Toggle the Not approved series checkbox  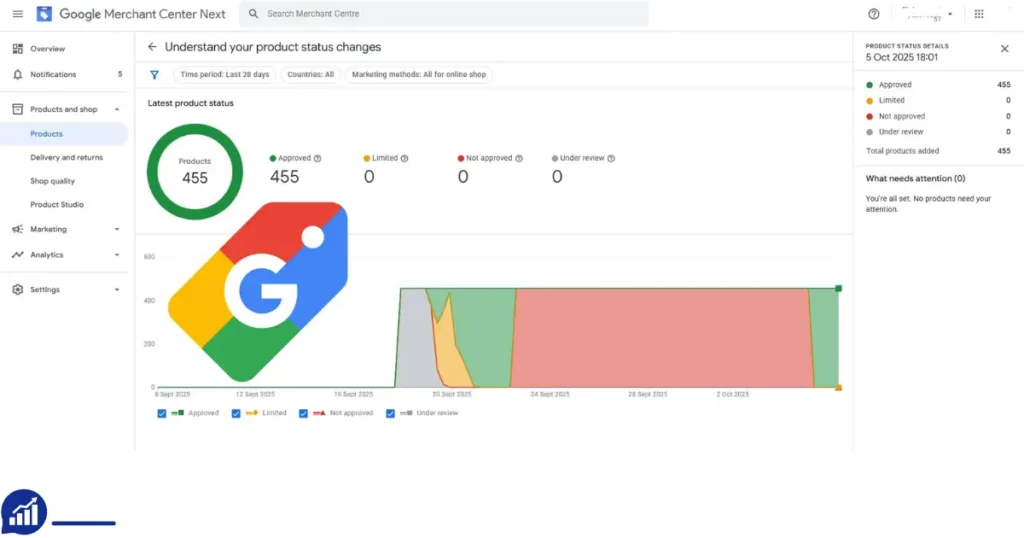pos(303,413)
